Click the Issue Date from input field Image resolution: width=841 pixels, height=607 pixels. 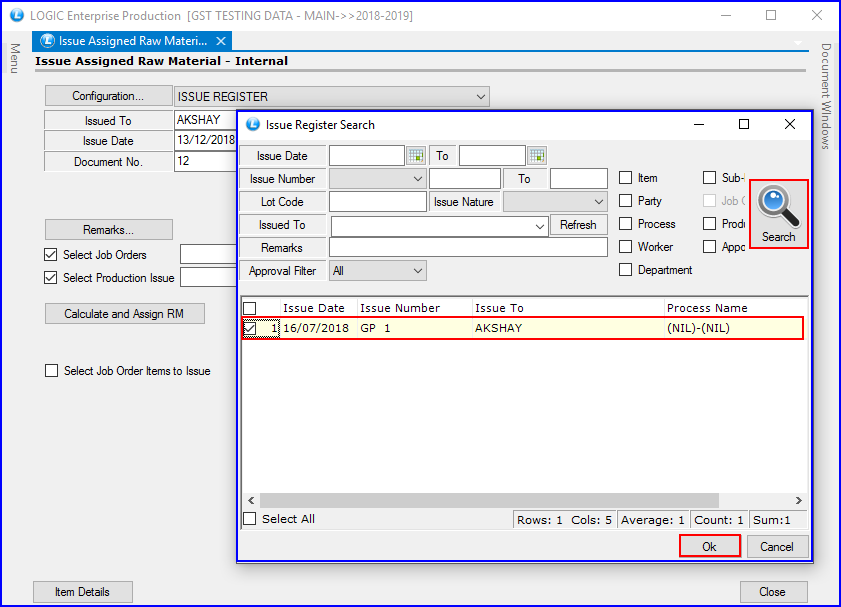[x=367, y=156]
